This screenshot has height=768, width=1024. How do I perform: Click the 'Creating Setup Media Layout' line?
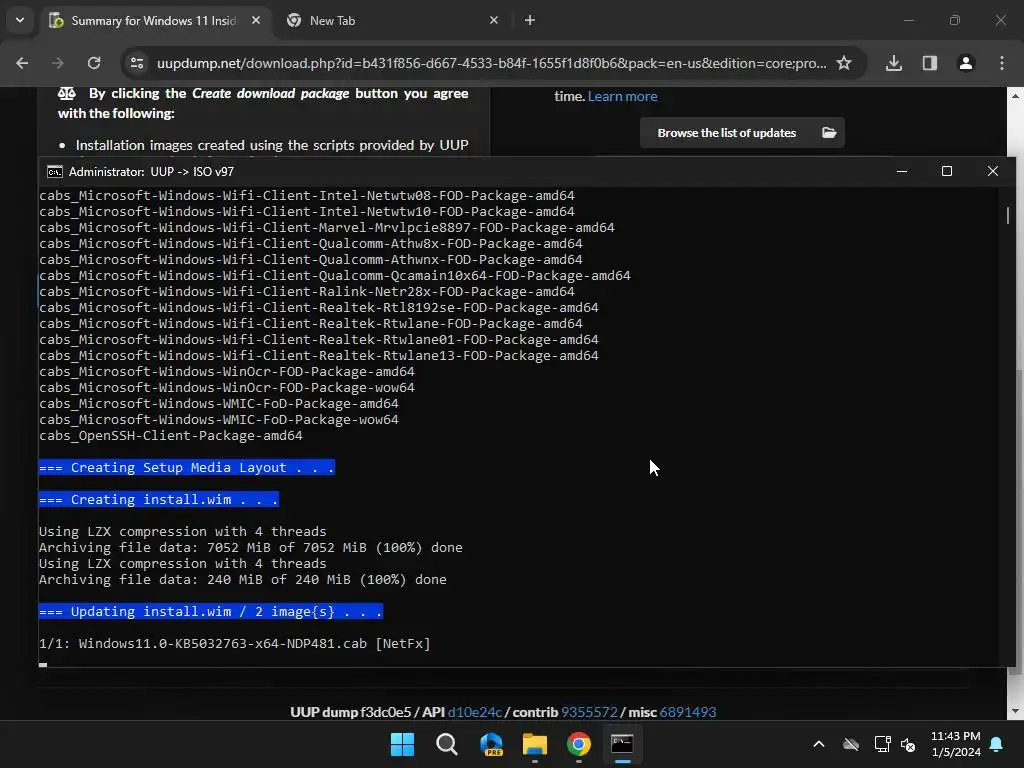[187, 468]
